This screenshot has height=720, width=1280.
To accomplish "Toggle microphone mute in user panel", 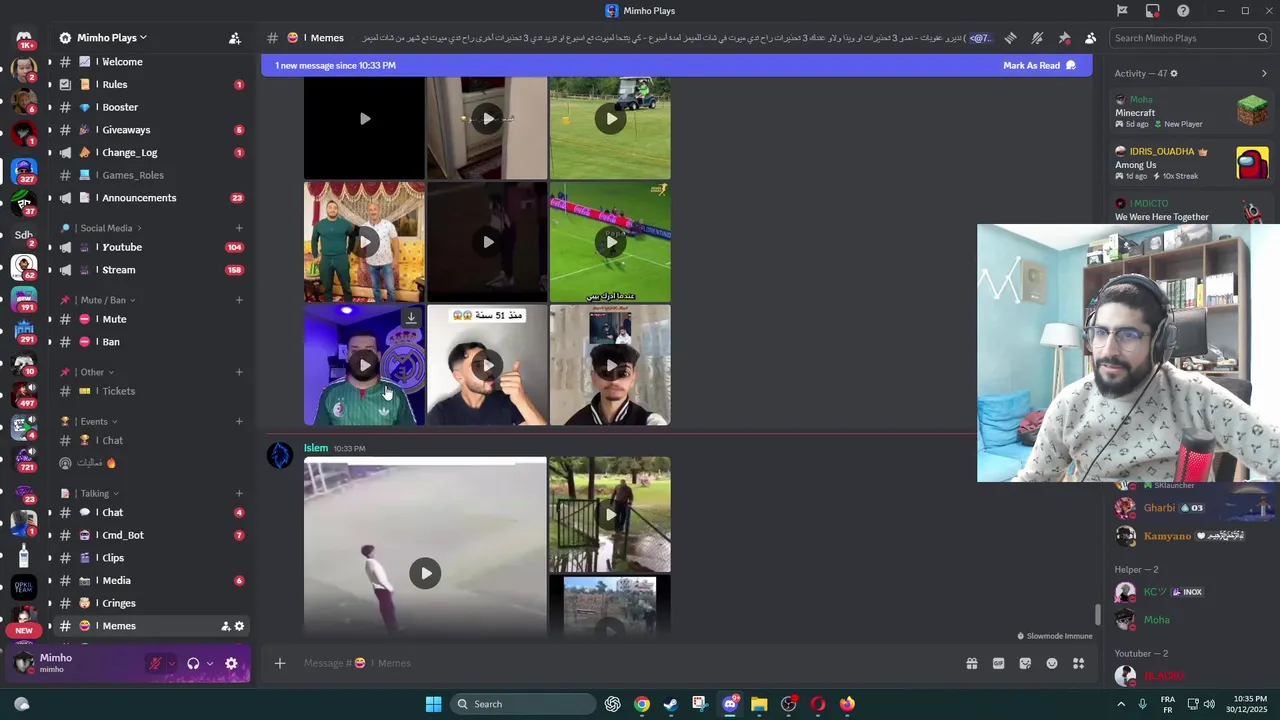I will coord(155,663).
